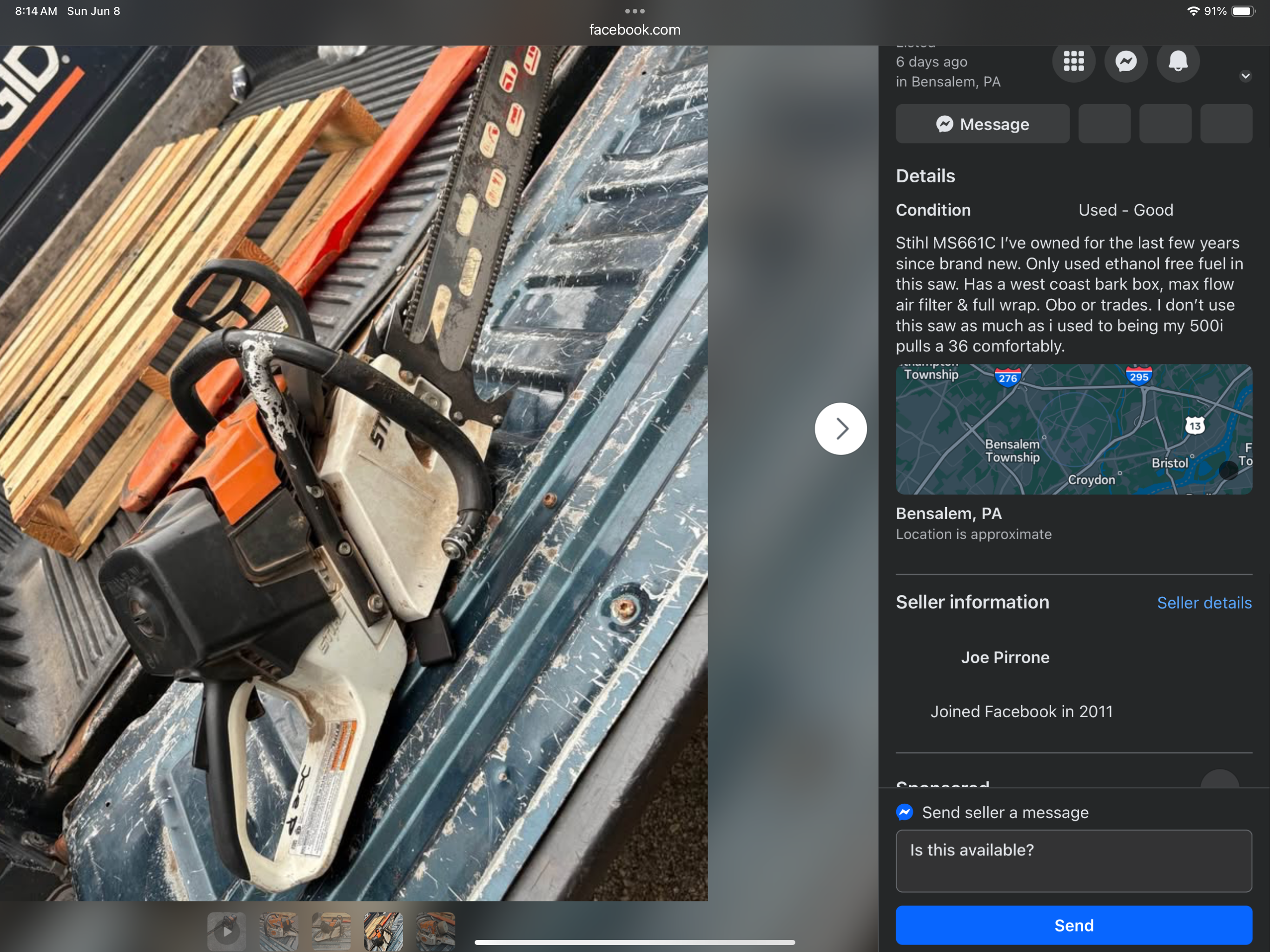Click the Messenger icon beside 'Send seller a message'

point(905,812)
